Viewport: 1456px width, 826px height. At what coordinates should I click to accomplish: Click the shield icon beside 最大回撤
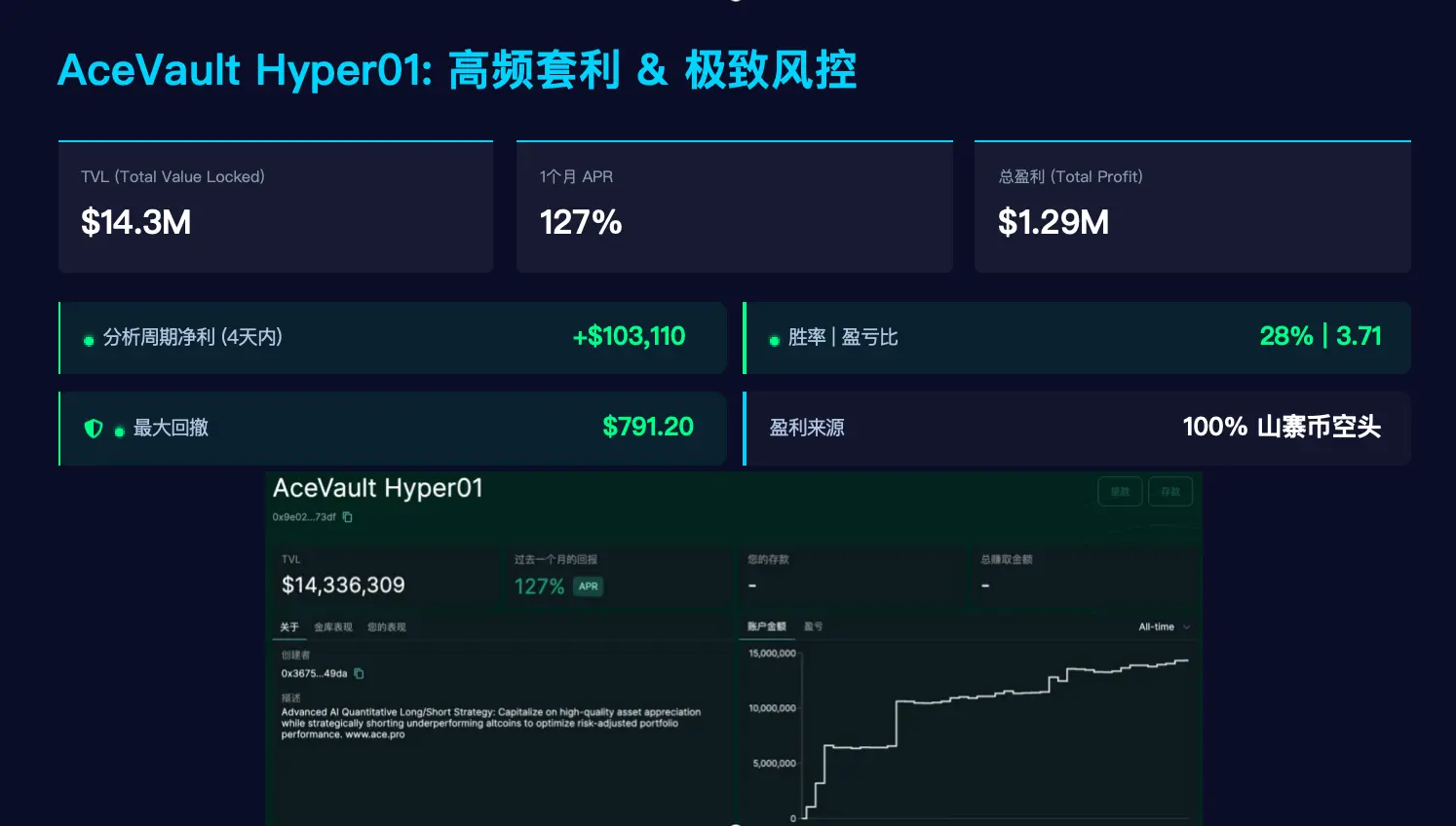coord(94,429)
